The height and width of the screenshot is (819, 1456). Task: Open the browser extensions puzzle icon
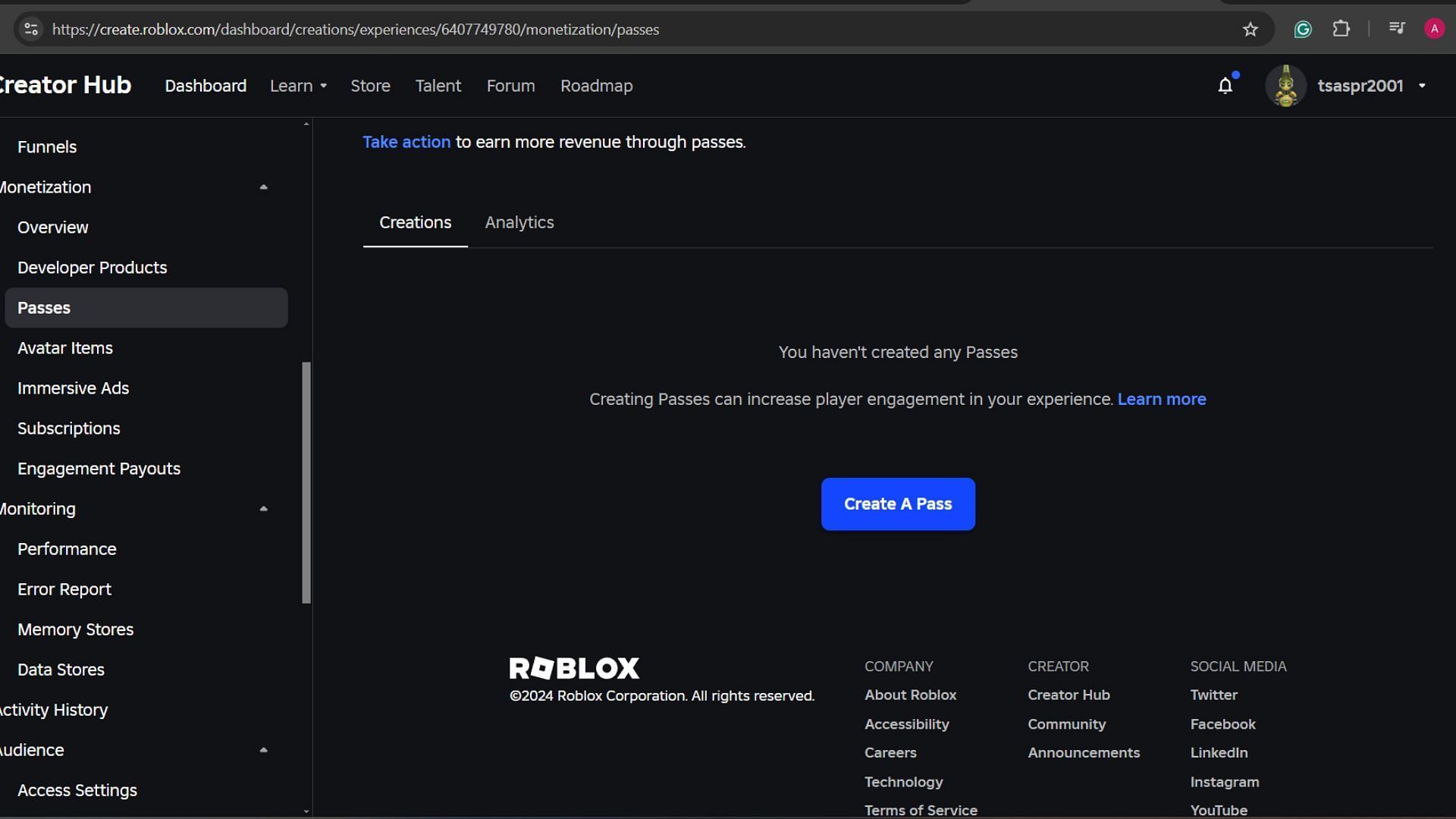pyautogui.click(x=1341, y=29)
